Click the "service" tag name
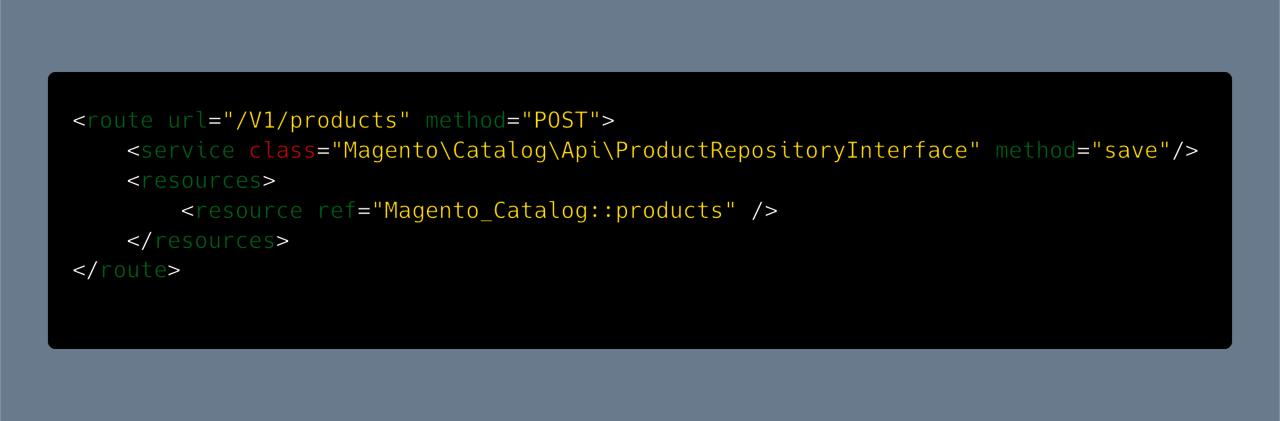Viewport: 1280px width, 421px height. click(188, 151)
